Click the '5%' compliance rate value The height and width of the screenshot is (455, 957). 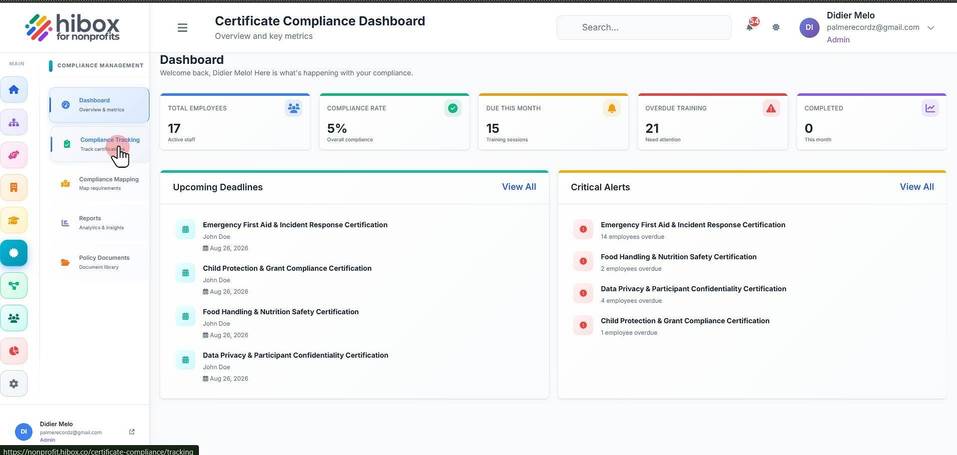(x=337, y=128)
